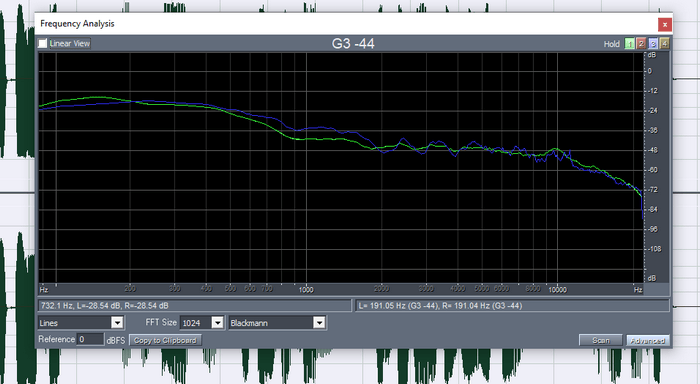Click the Advanced button

click(647, 341)
